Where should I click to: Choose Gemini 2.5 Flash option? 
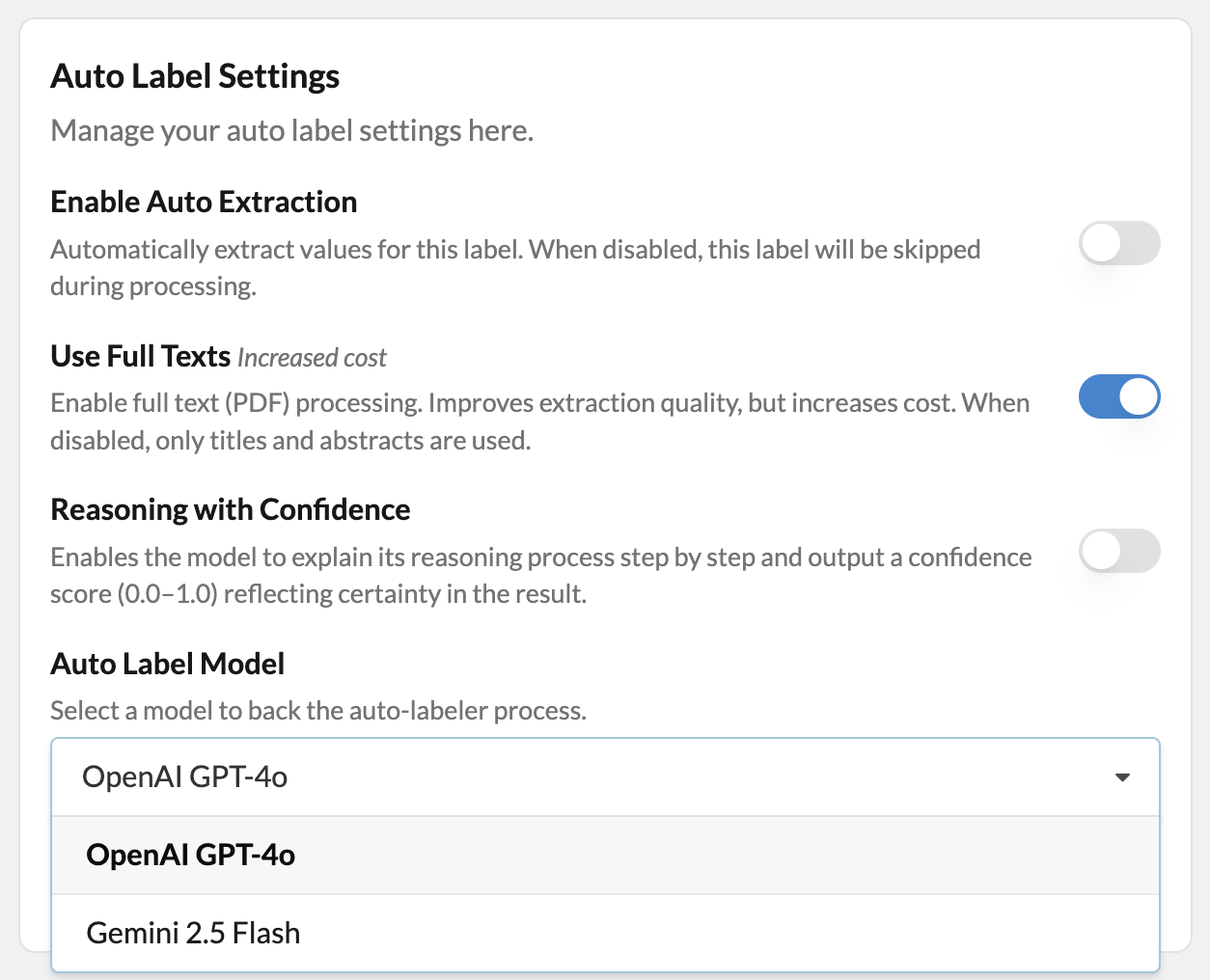pyautogui.click(x=193, y=933)
